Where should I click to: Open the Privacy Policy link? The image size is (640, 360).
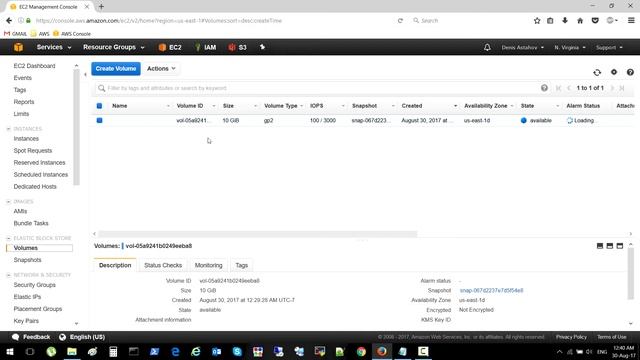click(x=571, y=337)
